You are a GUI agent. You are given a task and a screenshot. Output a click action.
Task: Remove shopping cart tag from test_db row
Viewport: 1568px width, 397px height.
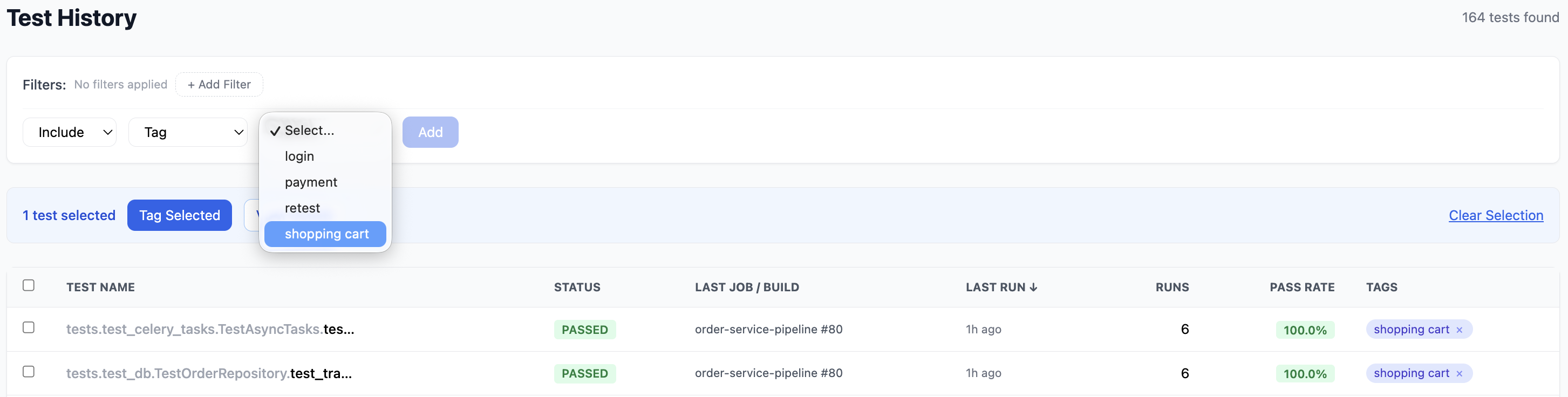point(1459,374)
